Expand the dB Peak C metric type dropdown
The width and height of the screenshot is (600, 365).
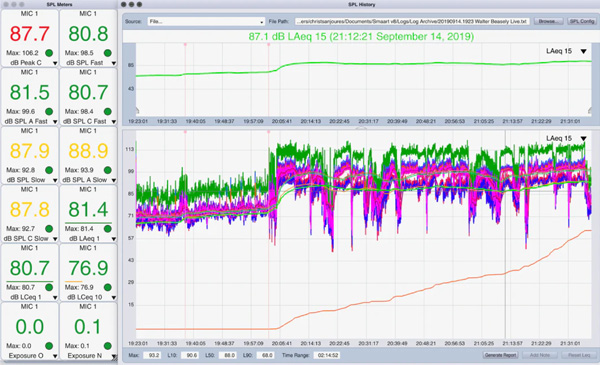(x=55, y=63)
